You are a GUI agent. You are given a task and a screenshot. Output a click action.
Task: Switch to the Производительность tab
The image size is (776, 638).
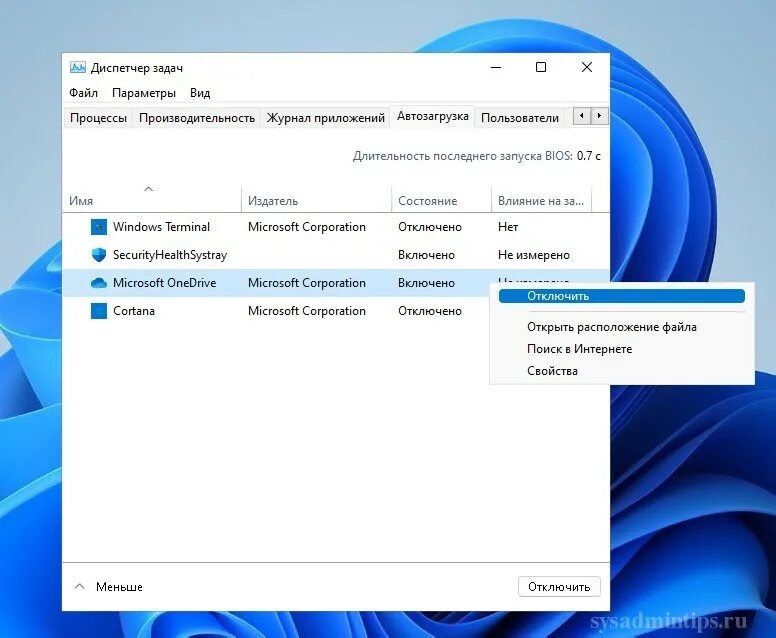click(196, 118)
